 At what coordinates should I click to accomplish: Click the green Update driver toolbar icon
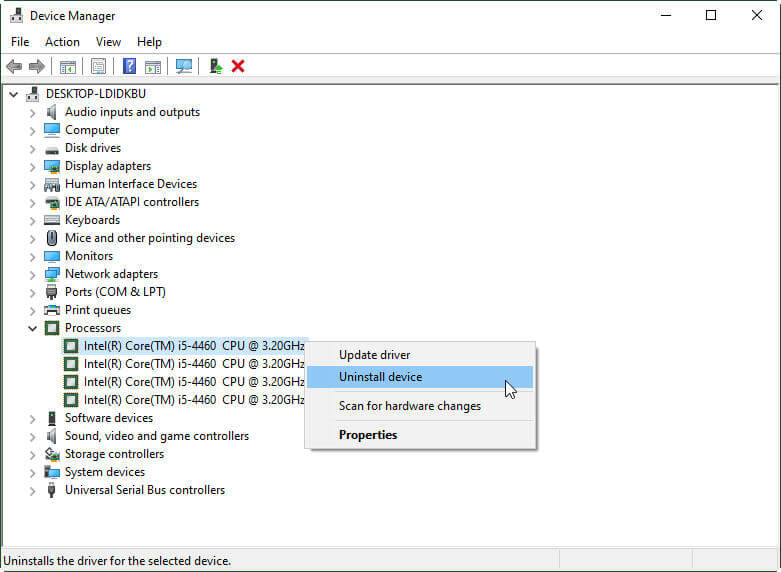click(215, 66)
